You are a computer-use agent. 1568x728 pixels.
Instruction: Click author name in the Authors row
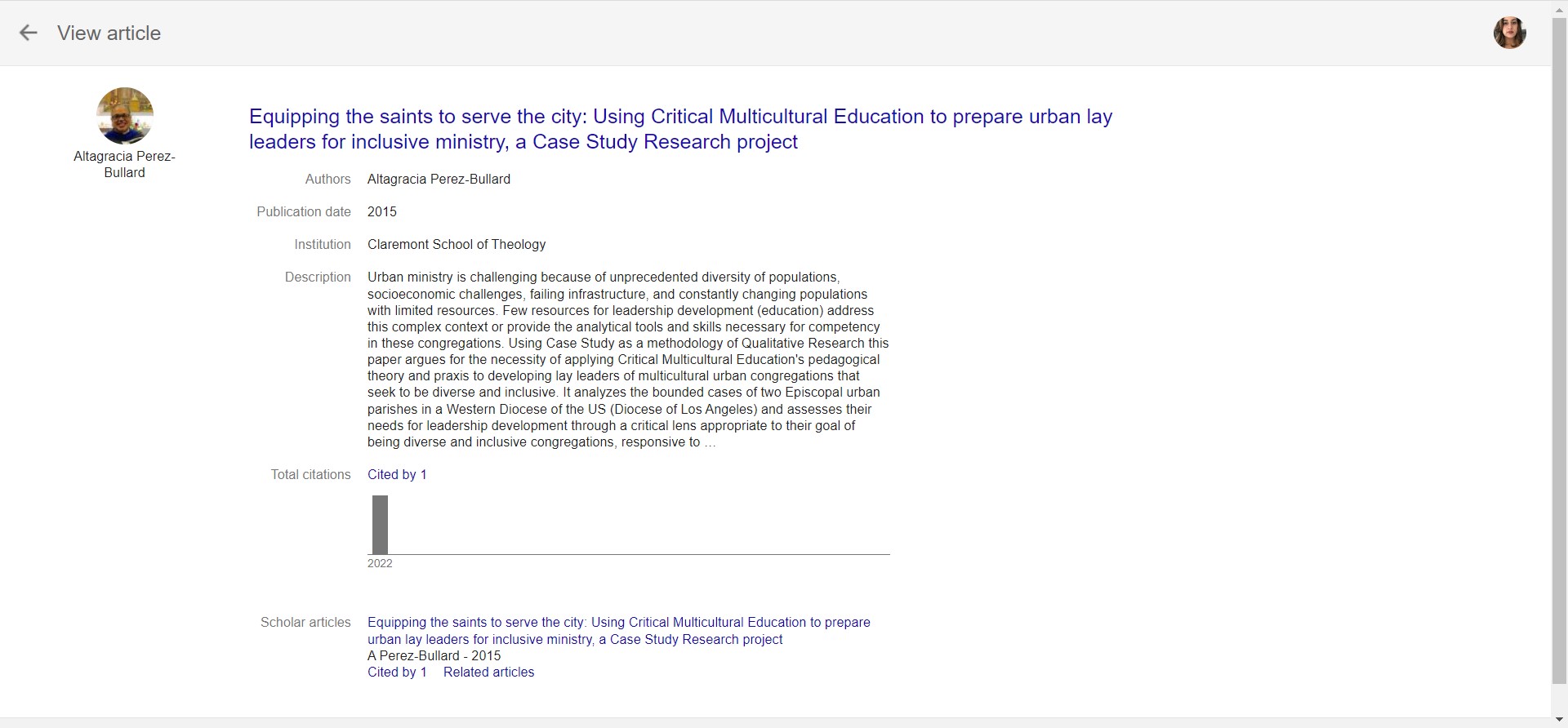click(x=439, y=180)
